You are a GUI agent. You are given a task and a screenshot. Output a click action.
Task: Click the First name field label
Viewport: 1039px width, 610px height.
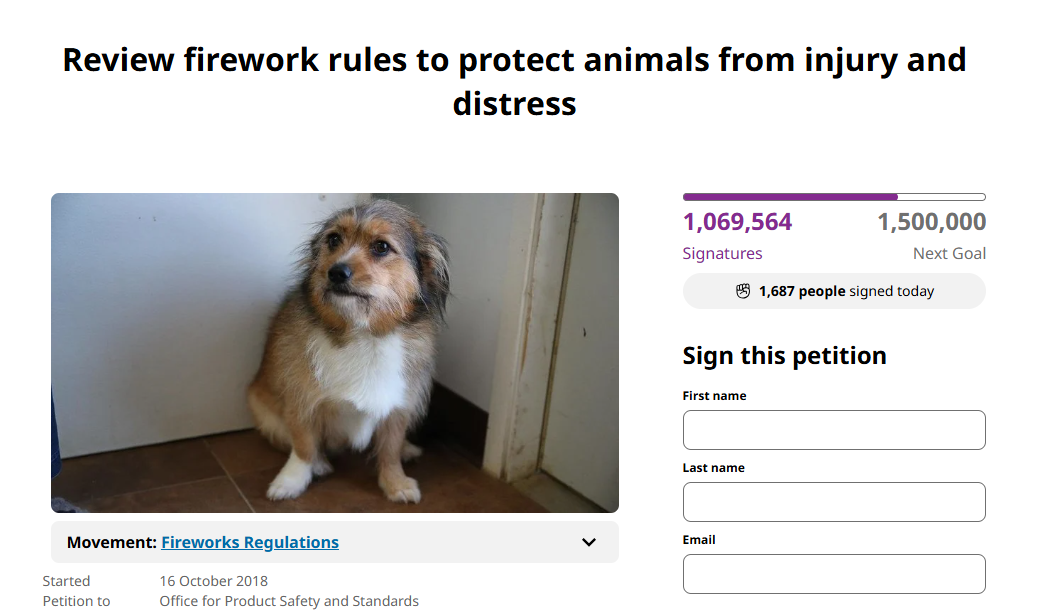tap(713, 395)
